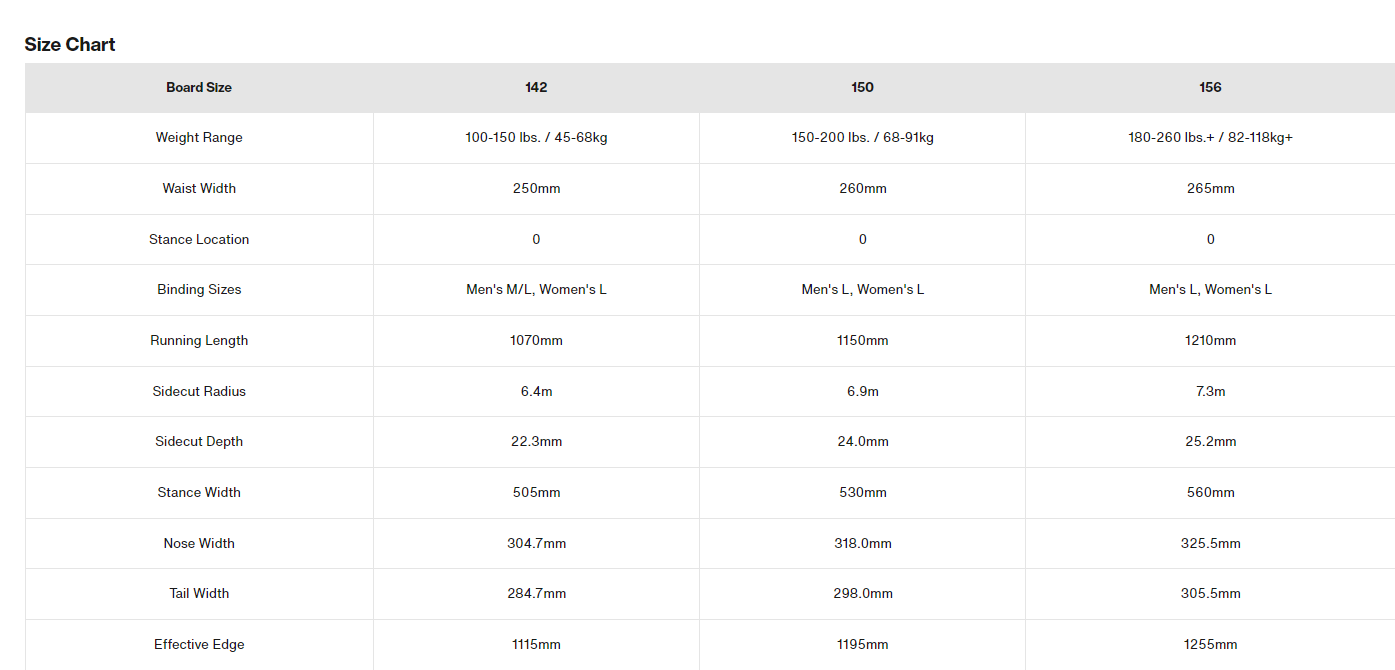Click the 325.5mm nose width value
Image resolution: width=1395 pixels, height=670 pixels.
[x=1210, y=543]
